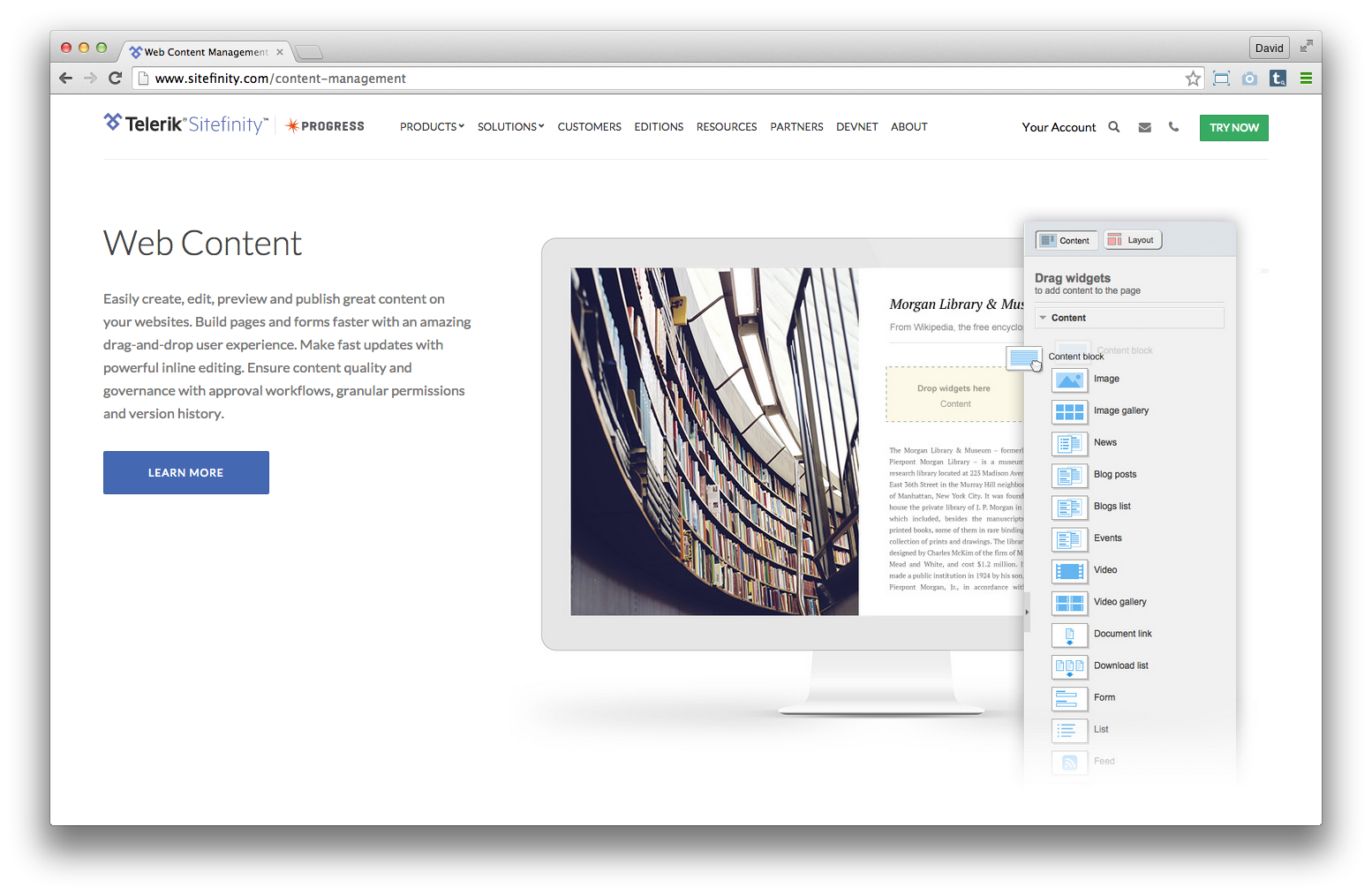
Task: Click the Telerik Sitefinity logo
Action: point(185,124)
